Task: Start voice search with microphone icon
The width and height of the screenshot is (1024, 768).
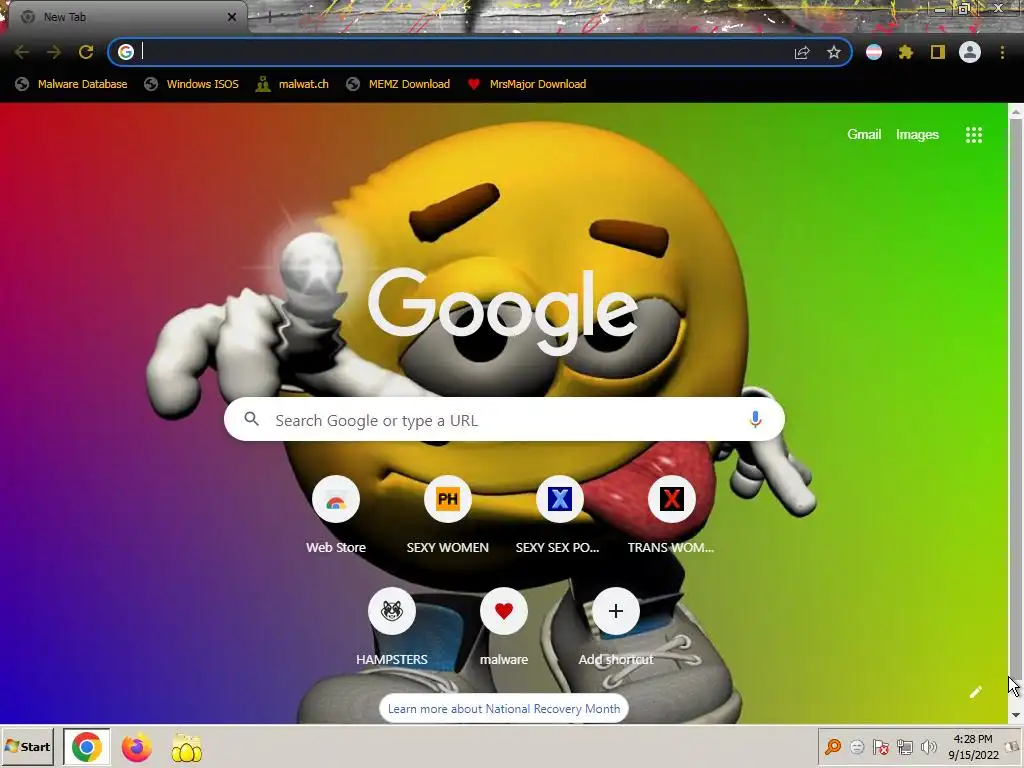Action: [755, 419]
